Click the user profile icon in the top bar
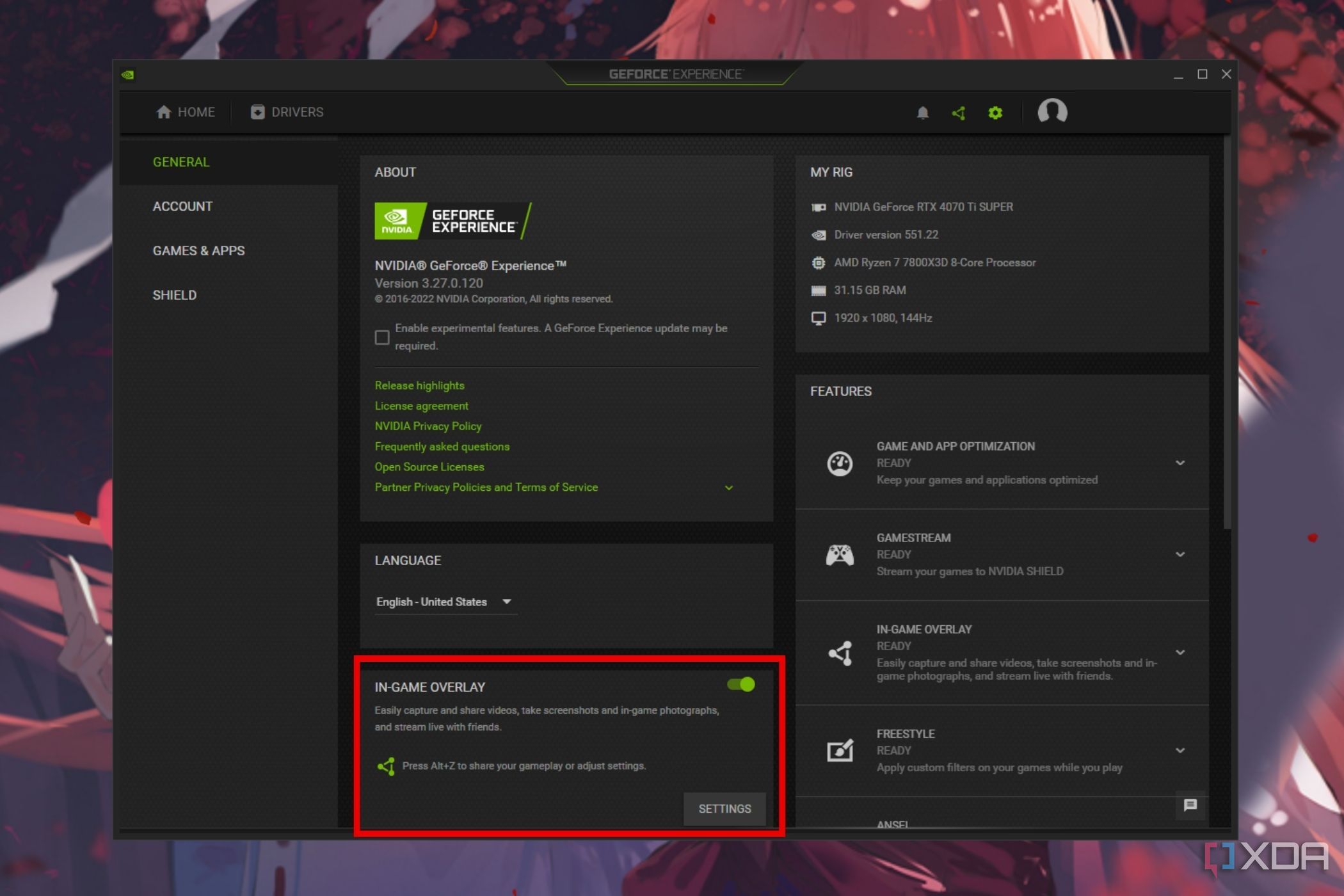 coord(1051,111)
